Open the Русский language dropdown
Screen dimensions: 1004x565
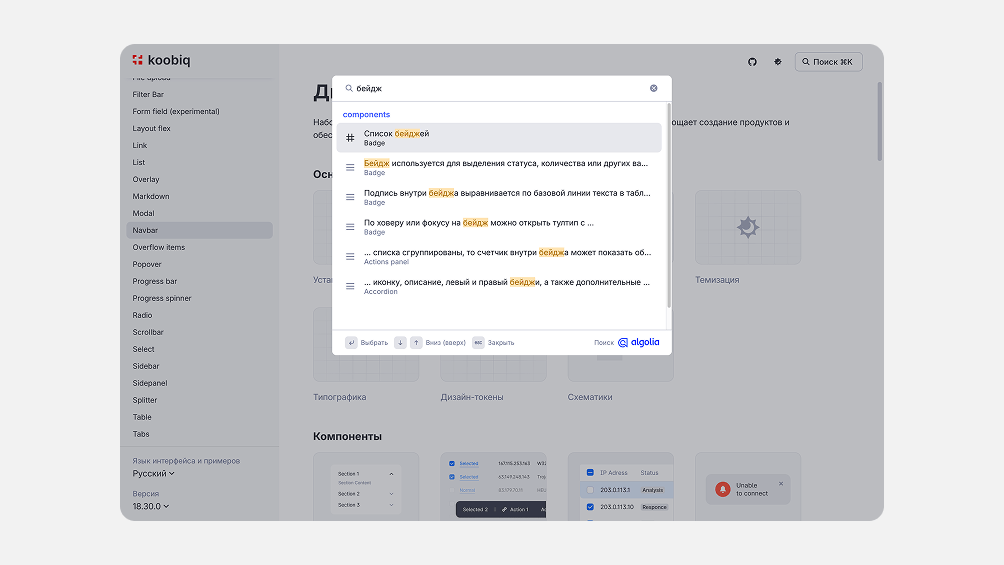tap(154, 474)
